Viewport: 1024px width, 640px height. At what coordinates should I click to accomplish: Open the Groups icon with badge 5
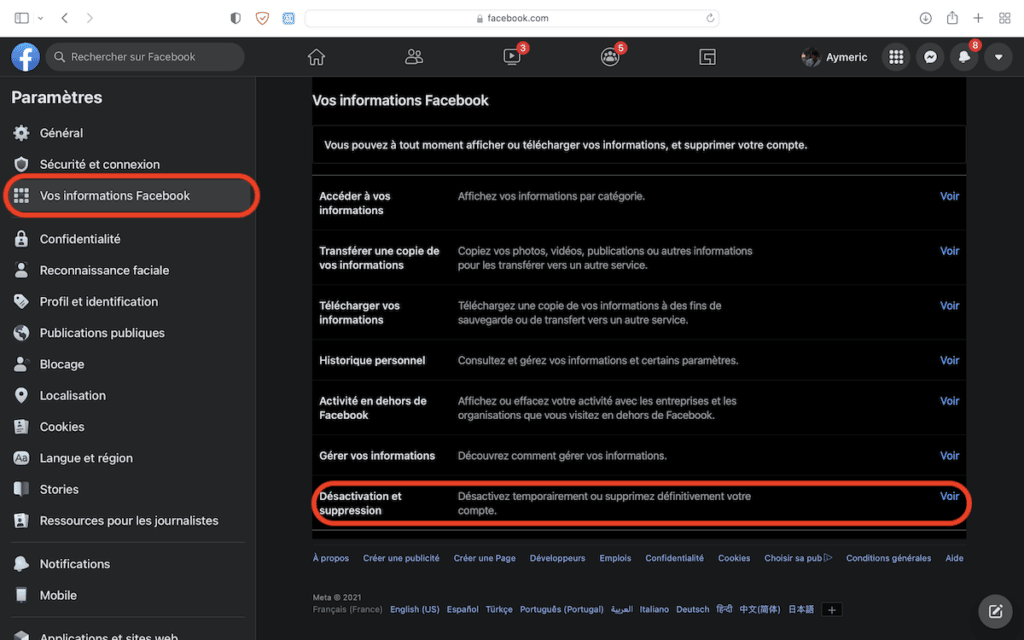(610, 57)
